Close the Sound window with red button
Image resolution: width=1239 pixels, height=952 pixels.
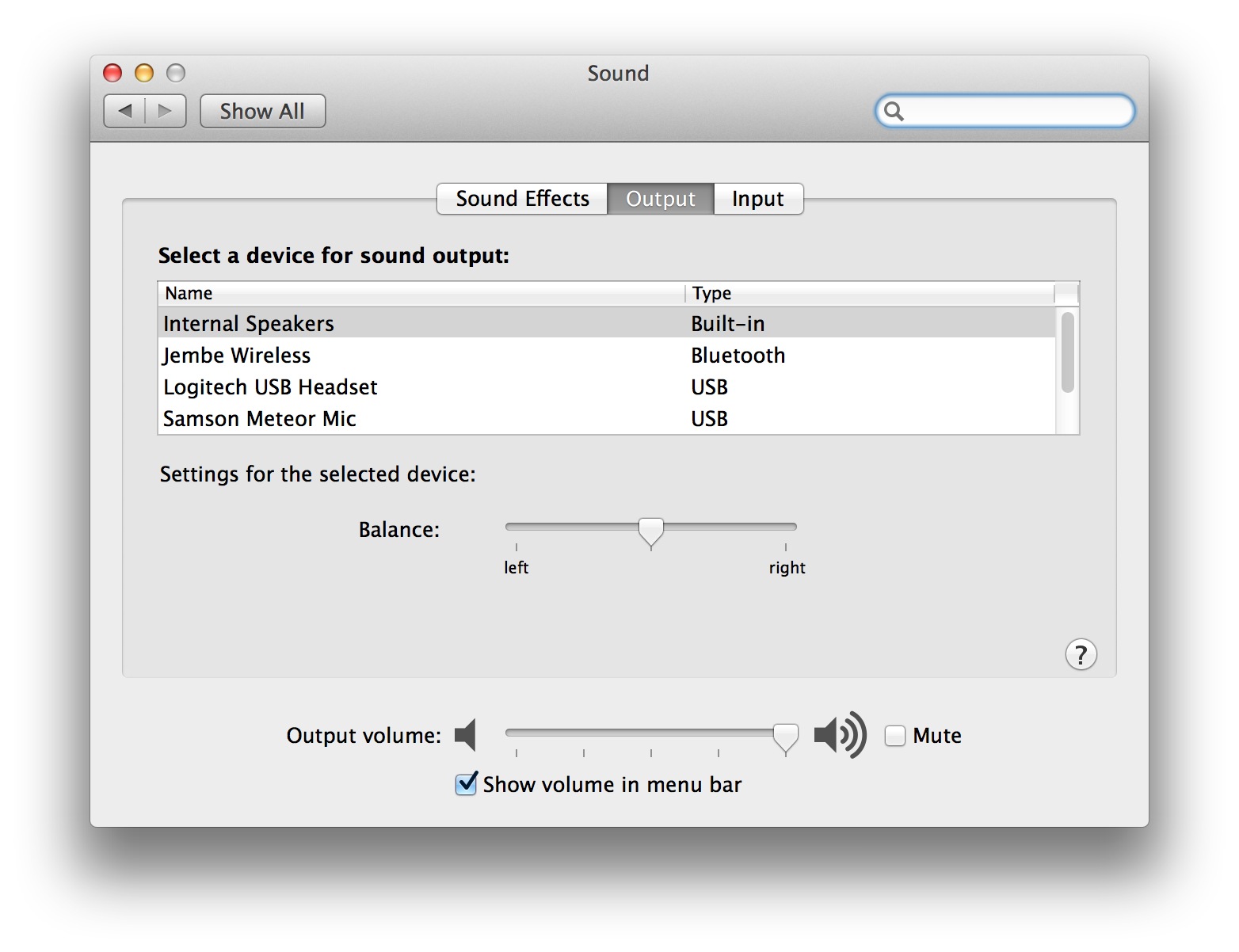(112, 73)
